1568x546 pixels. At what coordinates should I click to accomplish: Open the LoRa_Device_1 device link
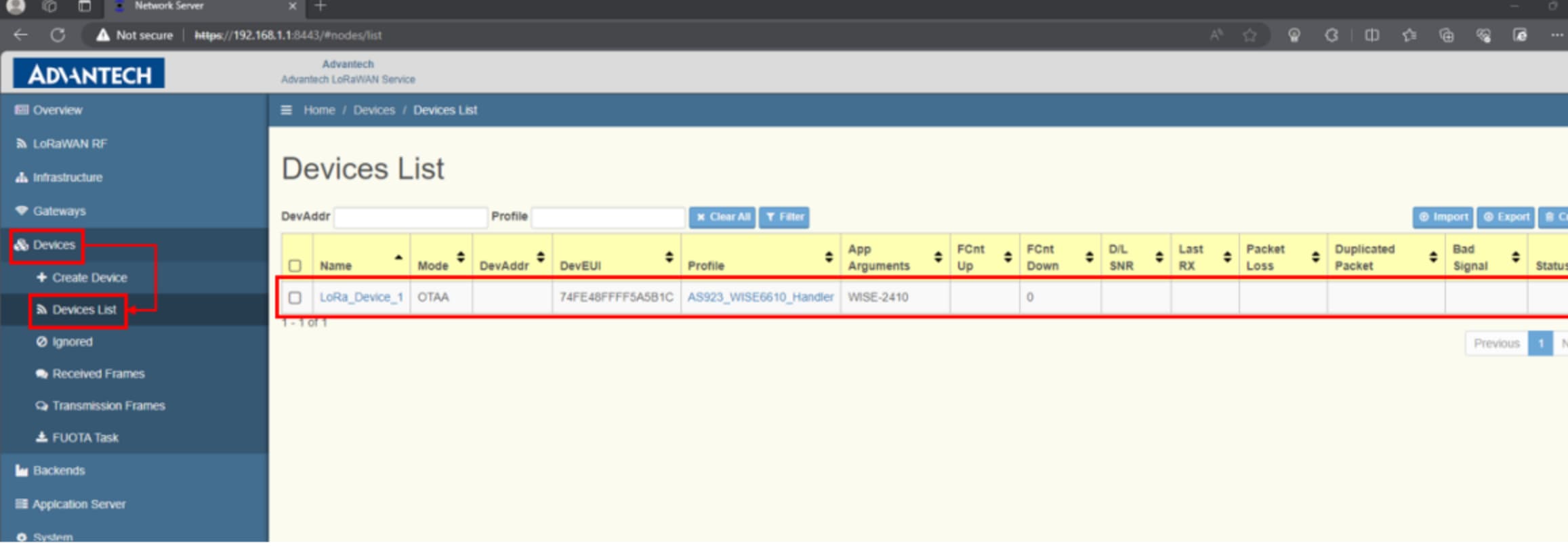tap(361, 297)
